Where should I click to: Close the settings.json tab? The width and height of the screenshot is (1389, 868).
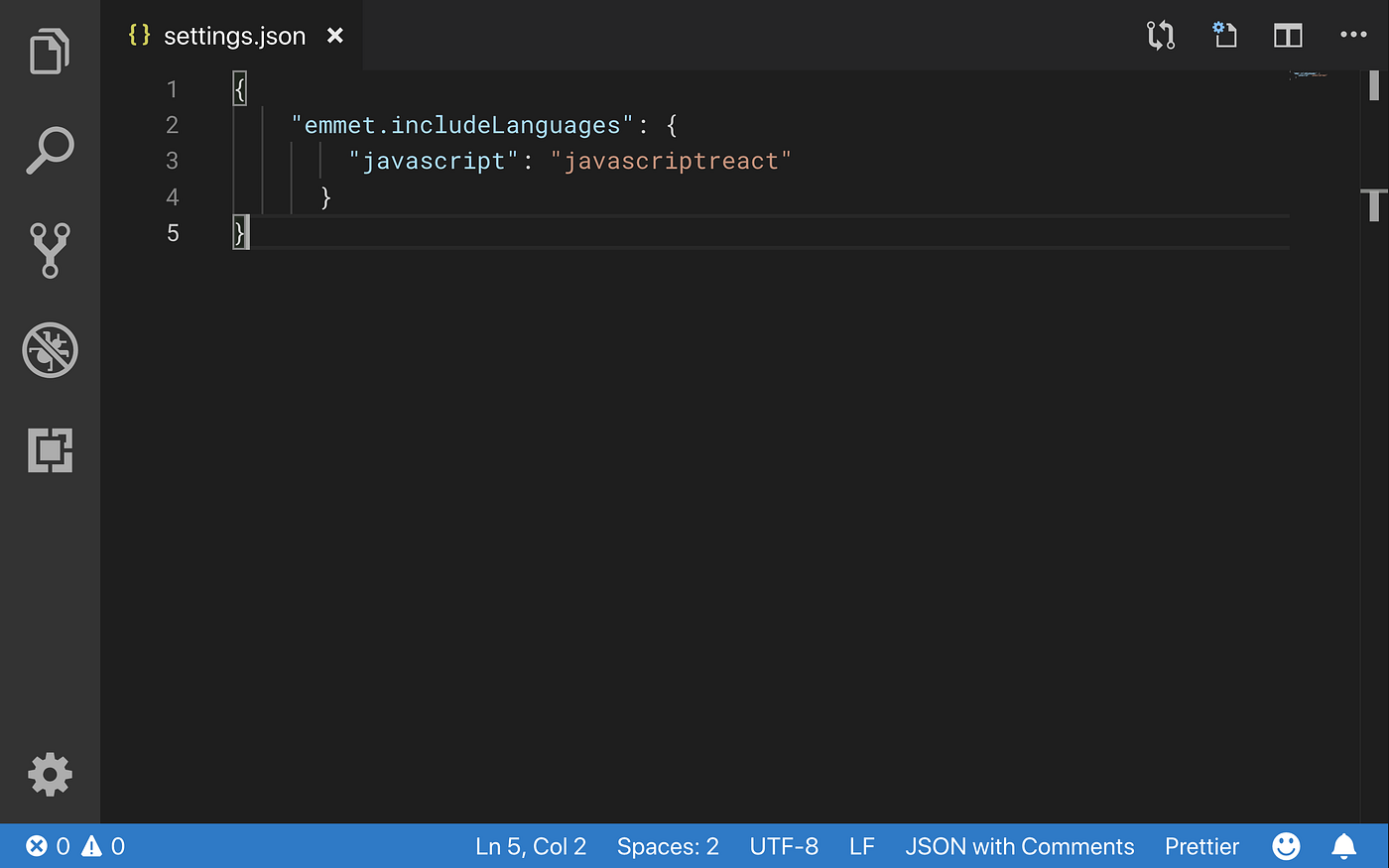click(335, 35)
